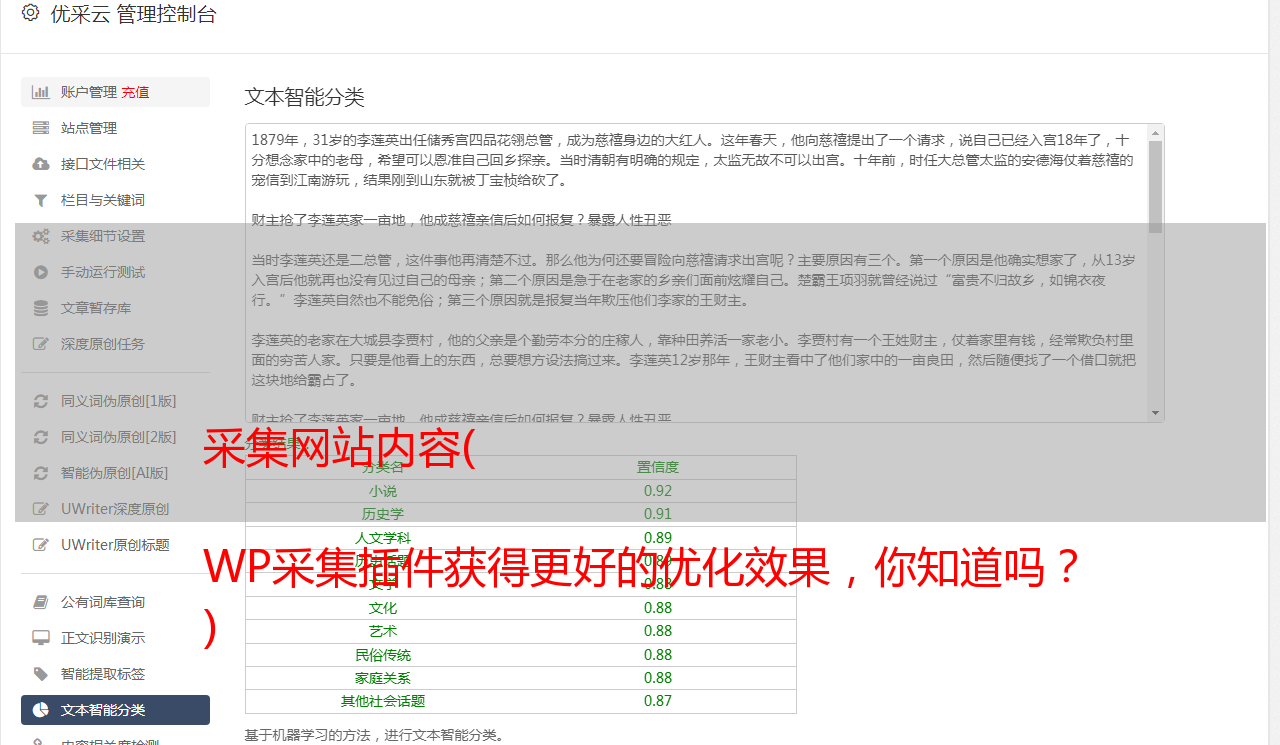This screenshot has height=745, width=1280.
Task: Click the text area scrollbar down arrow
Action: [x=1156, y=413]
